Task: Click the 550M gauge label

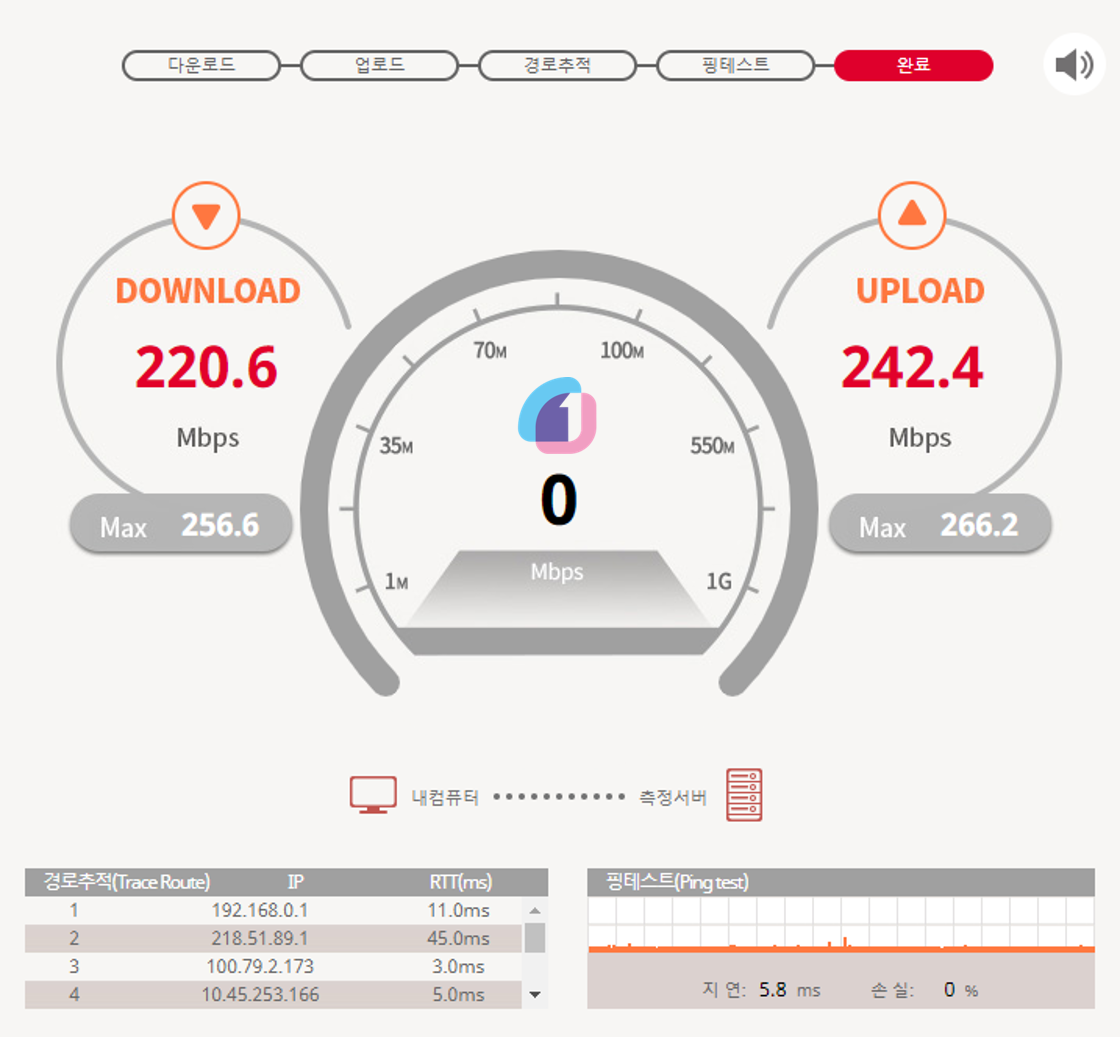Action: pyautogui.click(x=712, y=446)
